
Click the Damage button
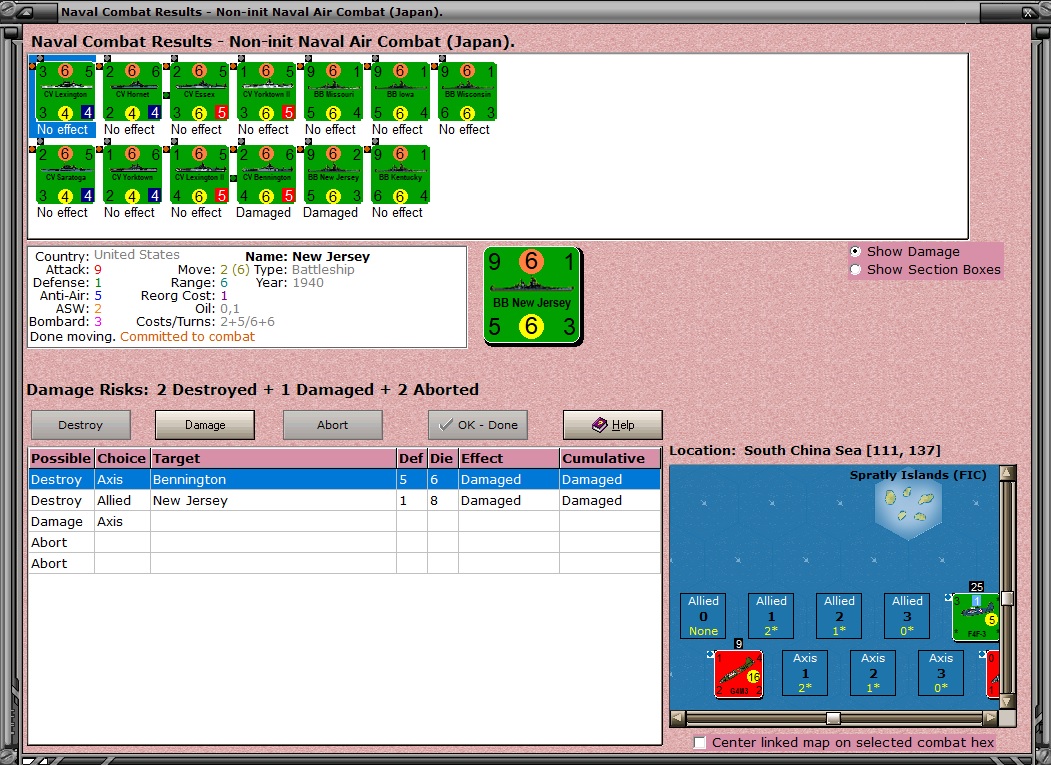pos(205,425)
